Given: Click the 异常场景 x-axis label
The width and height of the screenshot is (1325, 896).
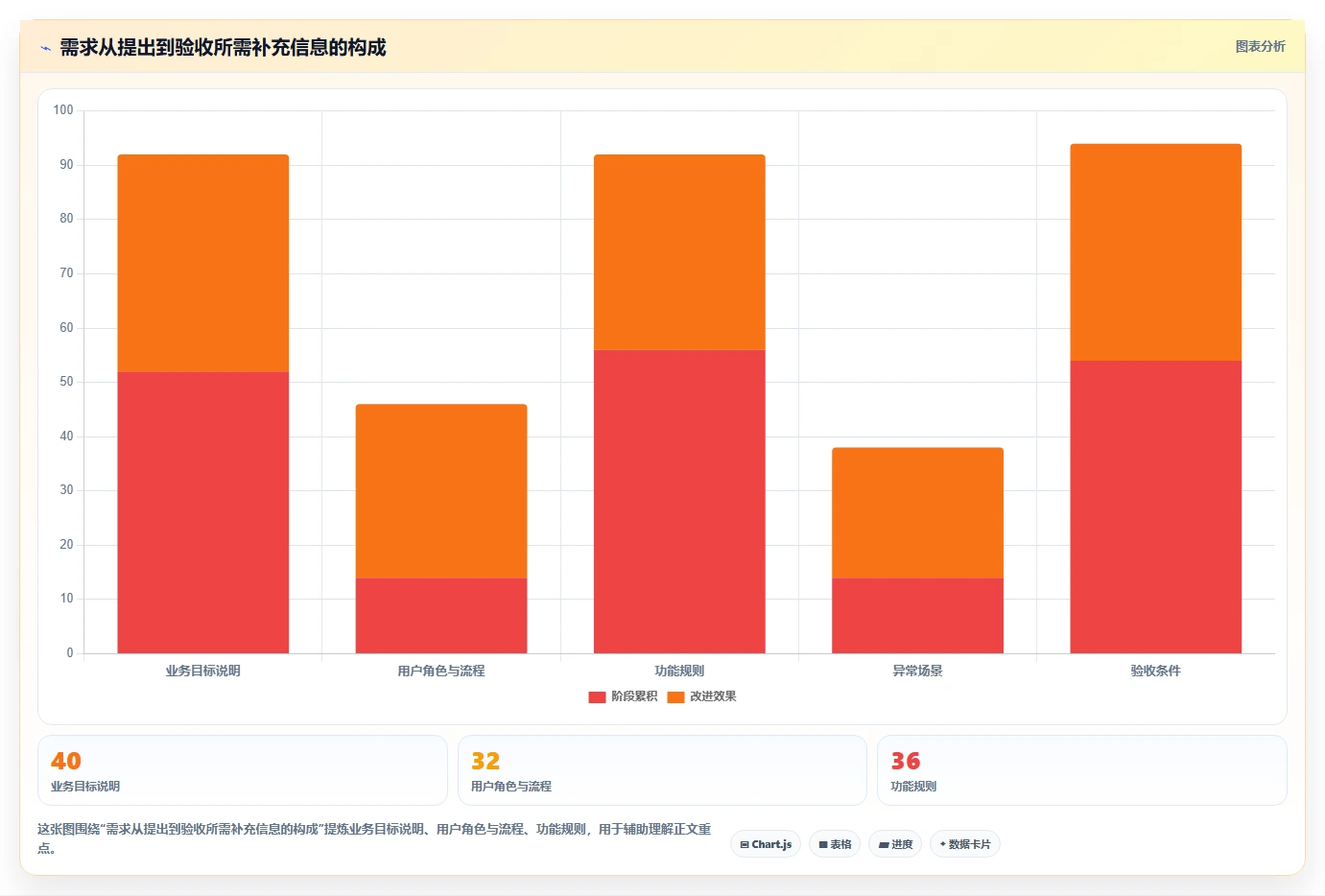Looking at the screenshot, I should click(917, 671).
